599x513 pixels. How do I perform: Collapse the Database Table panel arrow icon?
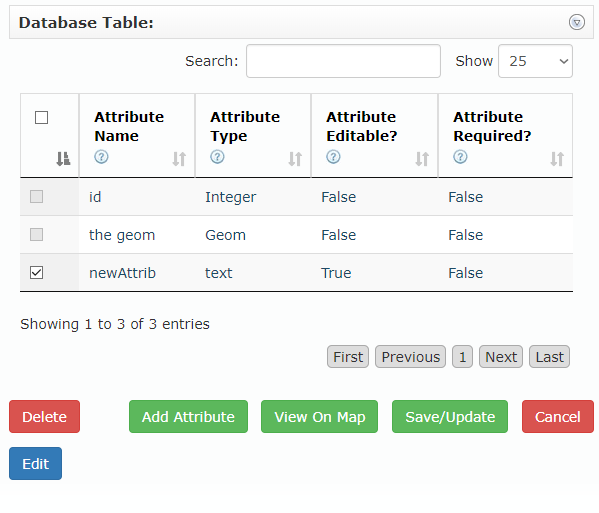pyautogui.click(x=576, y=22)
